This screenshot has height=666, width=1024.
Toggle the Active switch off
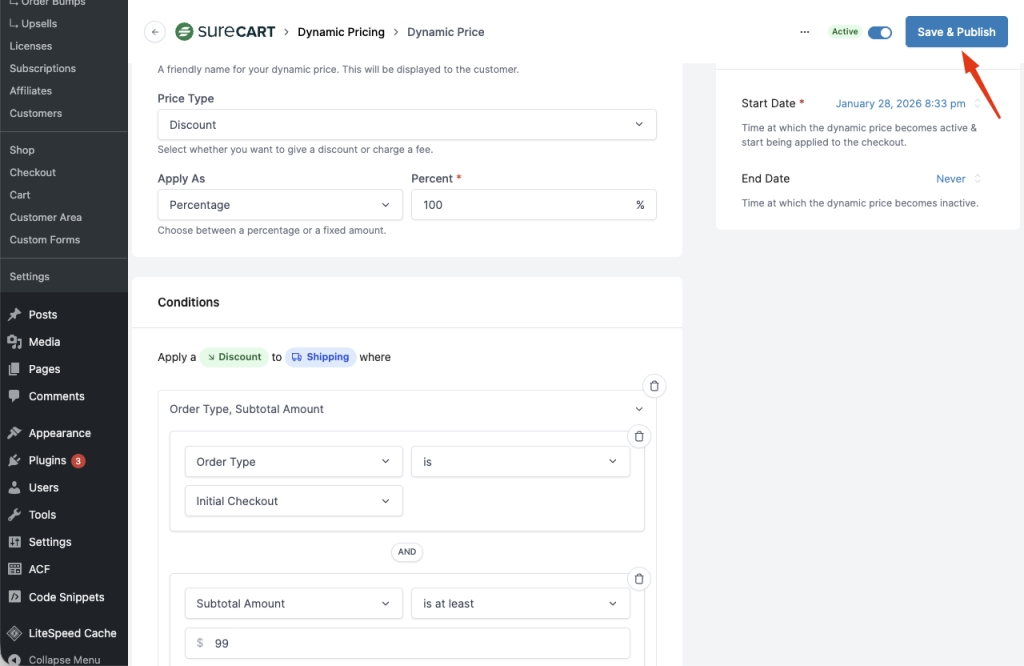point(880,32)
